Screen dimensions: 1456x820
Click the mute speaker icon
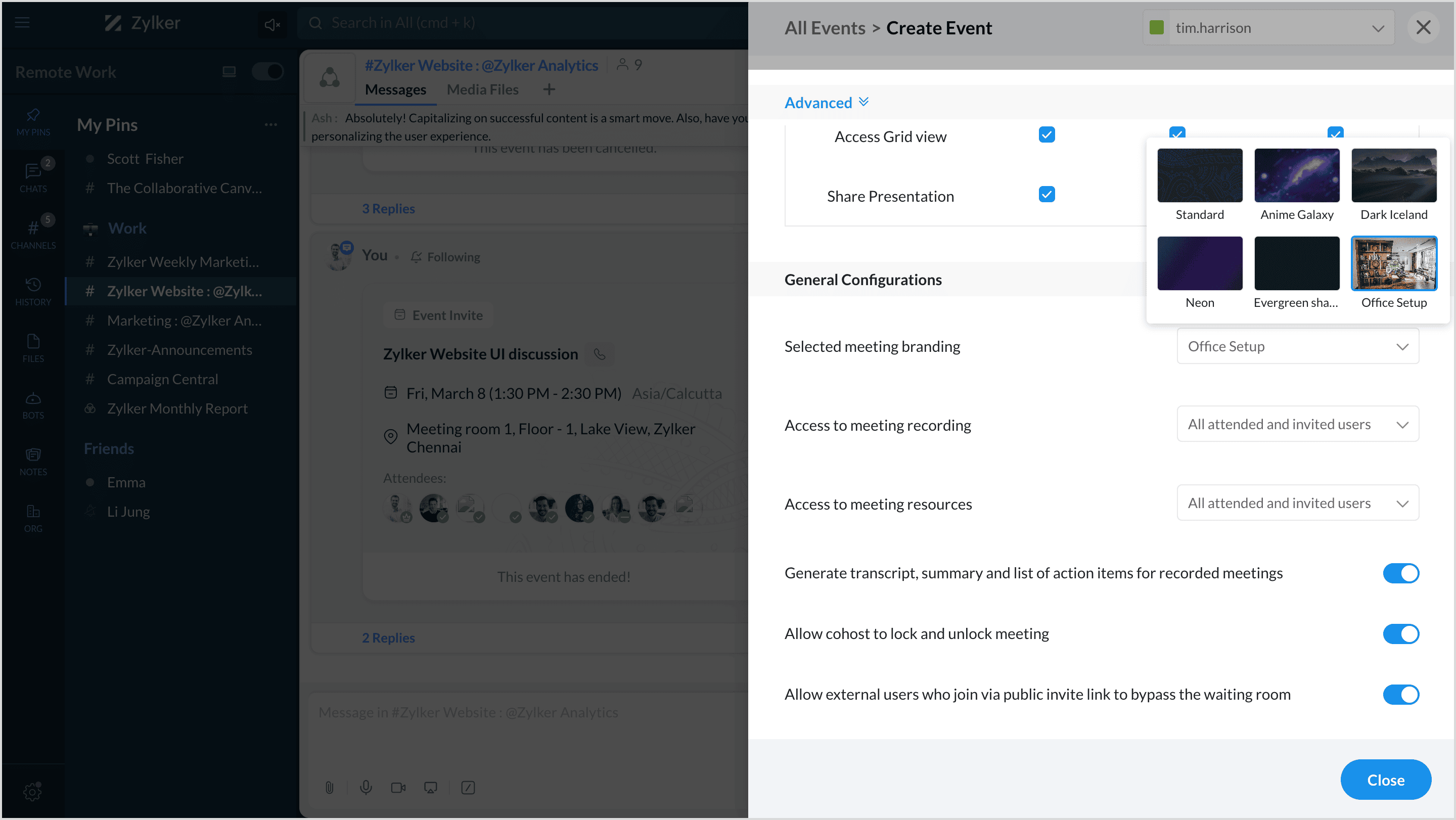point(272,24)
